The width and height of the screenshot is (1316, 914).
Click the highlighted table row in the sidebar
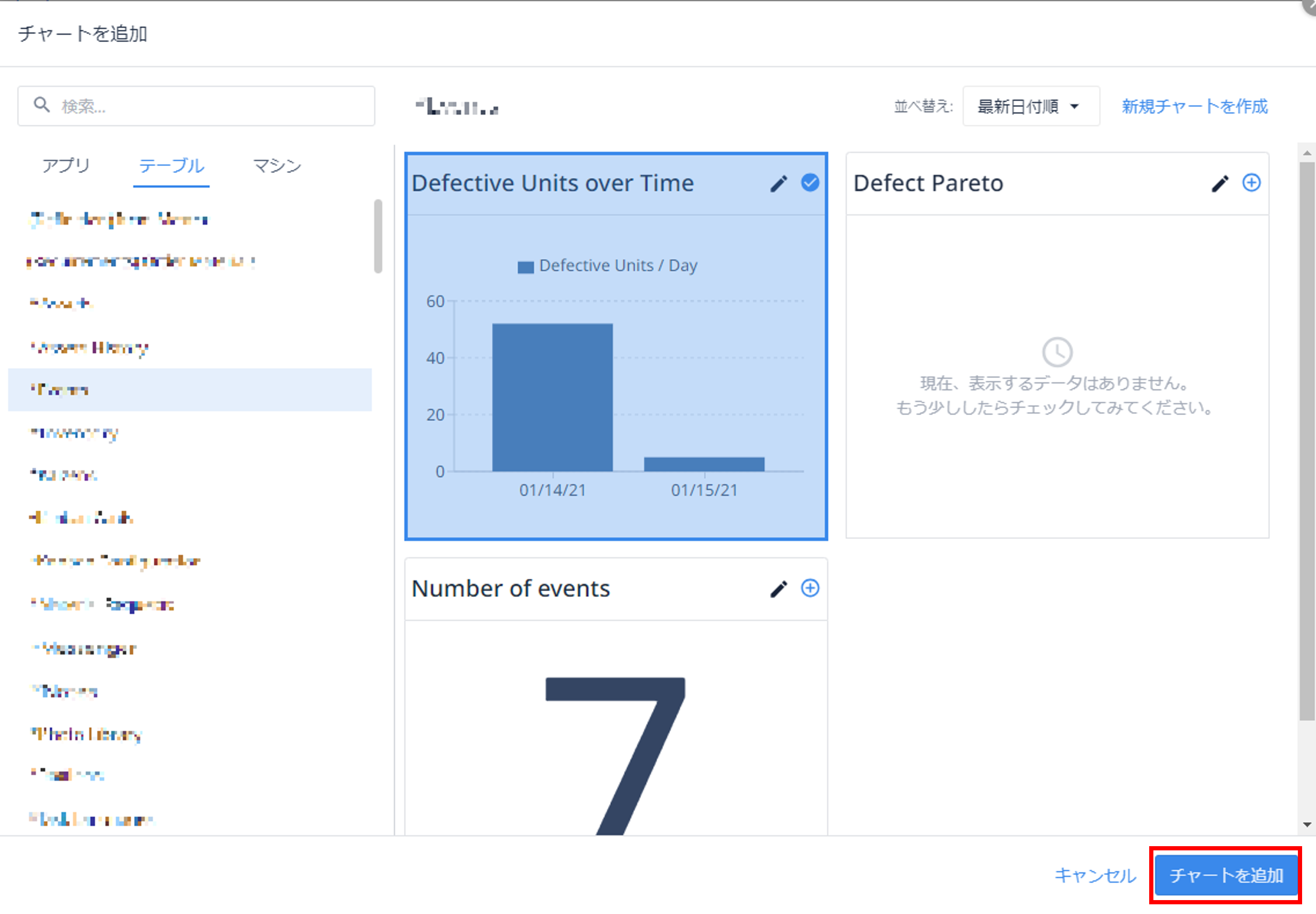(x=190, y=389)
